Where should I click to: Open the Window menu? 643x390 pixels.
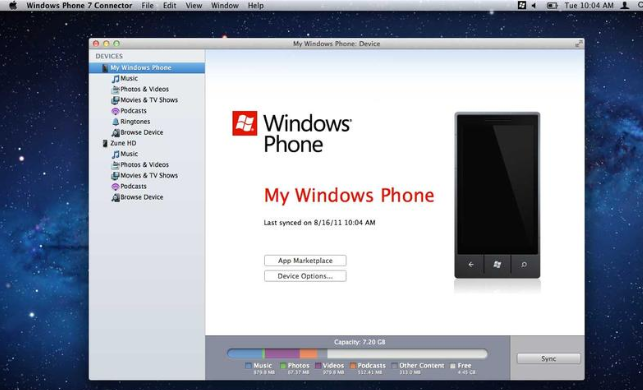point(225,5)
